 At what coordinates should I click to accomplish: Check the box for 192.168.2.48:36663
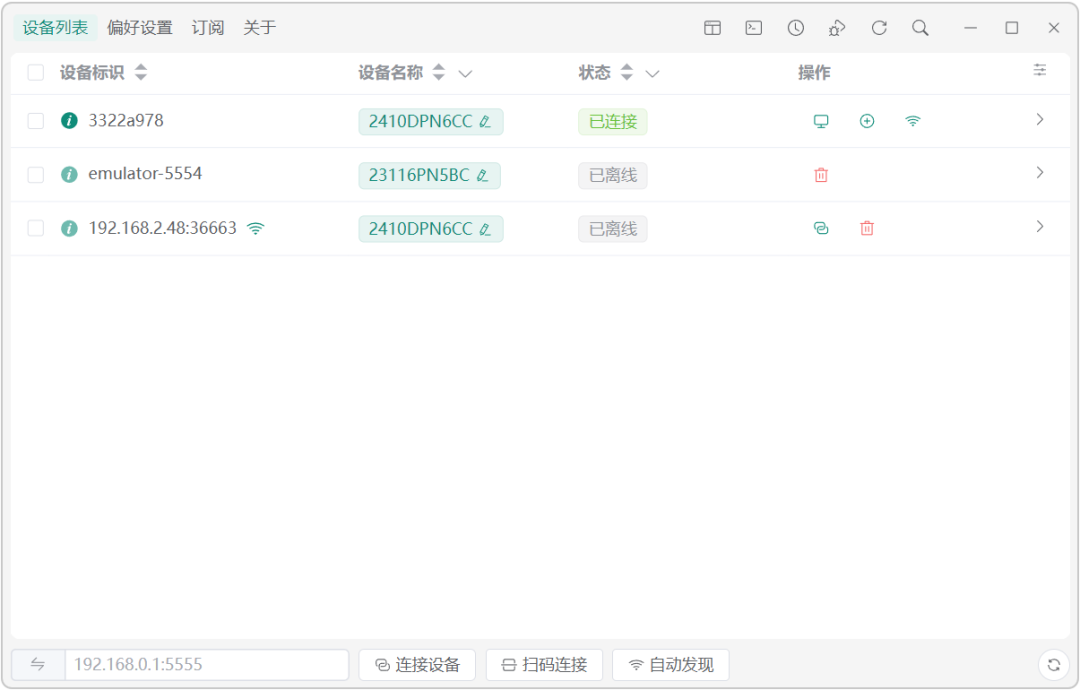(36, 229)
